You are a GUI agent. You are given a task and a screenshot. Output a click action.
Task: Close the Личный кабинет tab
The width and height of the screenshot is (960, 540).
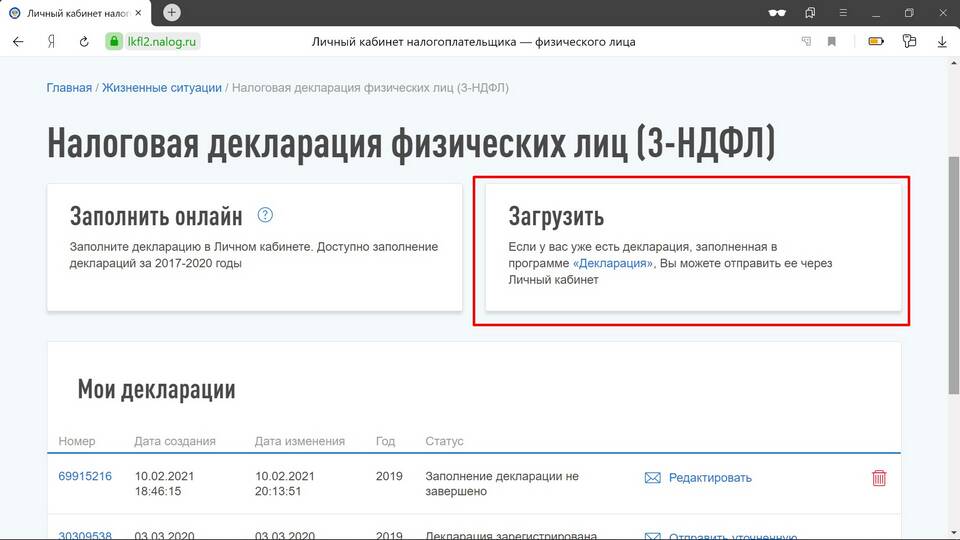point(138,13)
